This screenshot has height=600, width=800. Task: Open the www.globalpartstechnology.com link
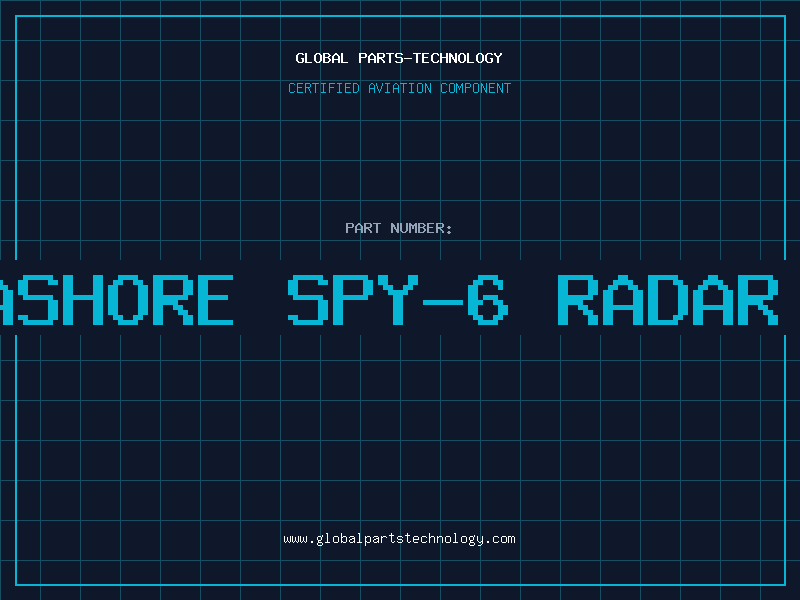pos(399,539)
